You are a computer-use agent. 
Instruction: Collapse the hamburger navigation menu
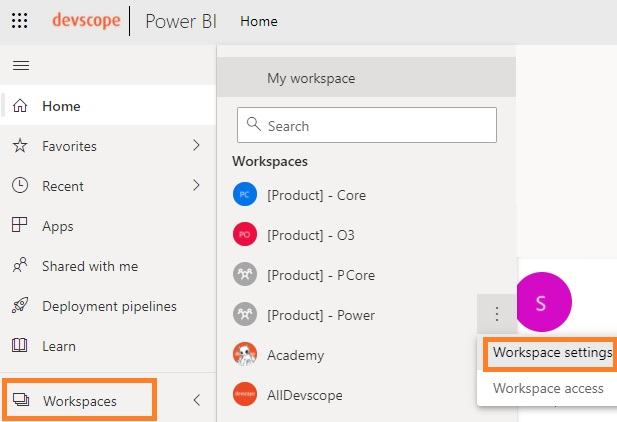pyautogui.click(x=20, y=65)
